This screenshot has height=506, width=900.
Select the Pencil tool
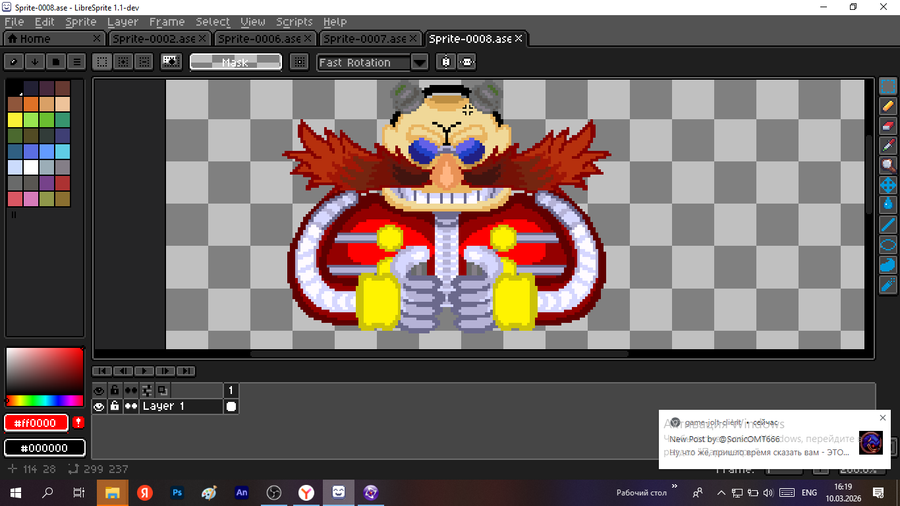[x=887, y=106]
